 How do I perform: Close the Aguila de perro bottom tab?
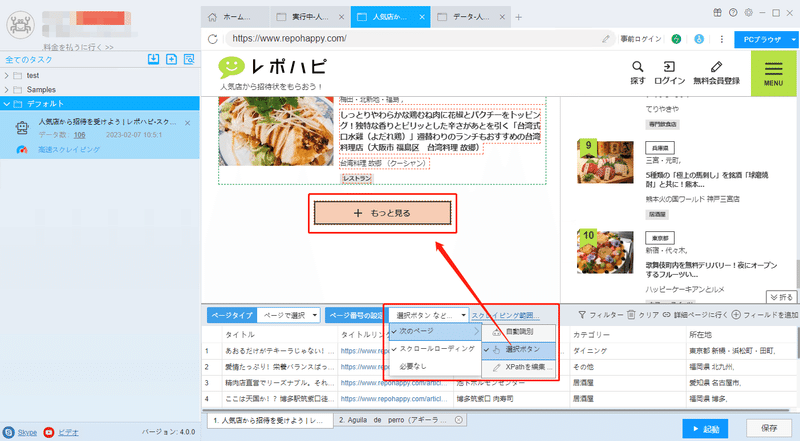pyautogui.click(x=459, y=420)
